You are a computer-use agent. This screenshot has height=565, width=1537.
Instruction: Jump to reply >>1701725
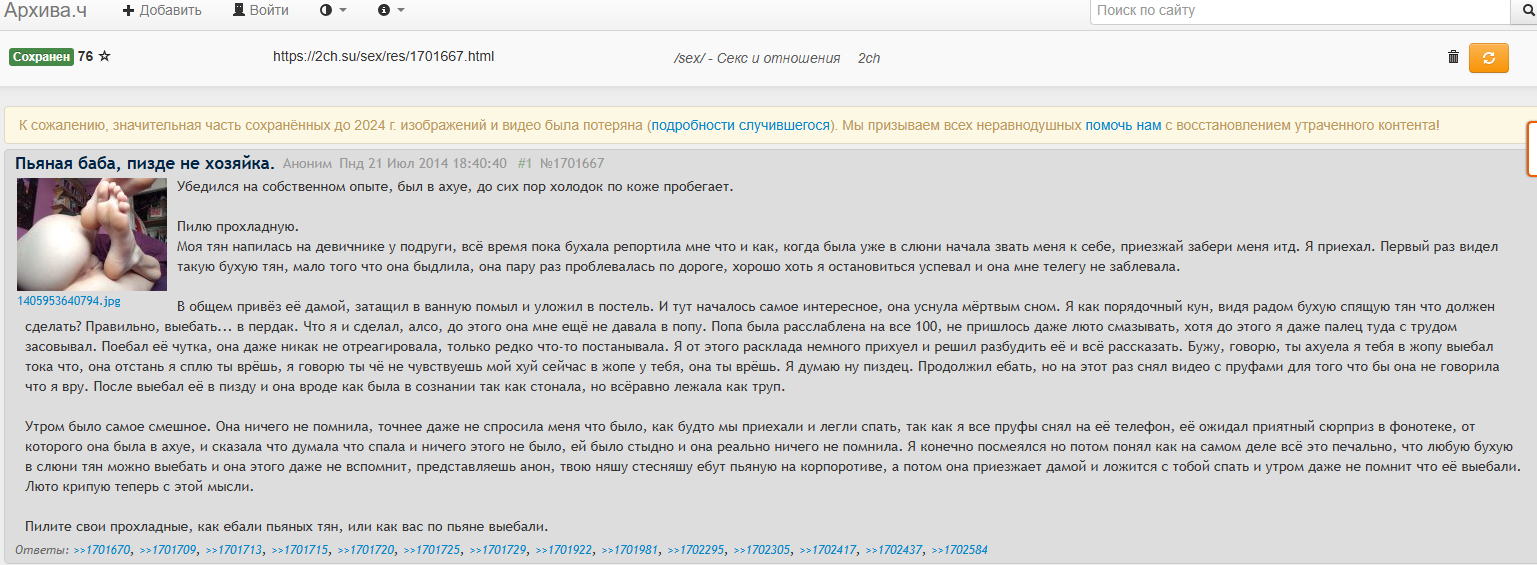(432, 550)
